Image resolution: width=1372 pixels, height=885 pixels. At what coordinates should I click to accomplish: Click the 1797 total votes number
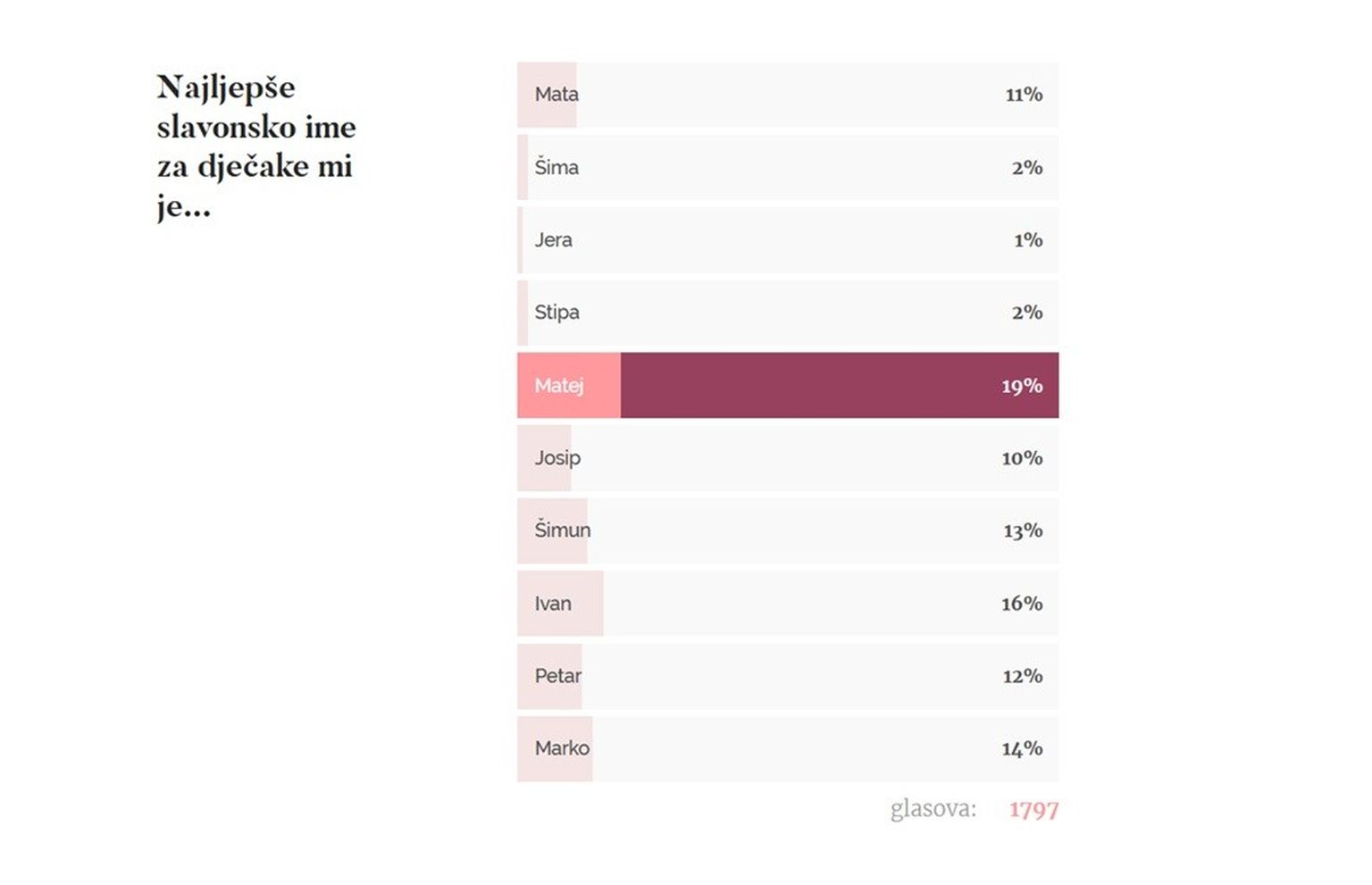pos(1033,810)
